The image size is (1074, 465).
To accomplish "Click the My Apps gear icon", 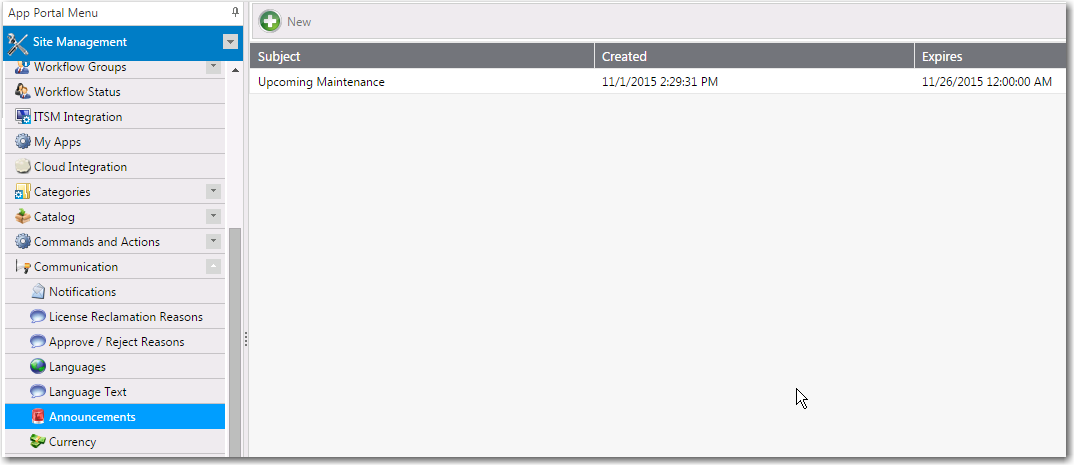I will (x=23, y=142).
